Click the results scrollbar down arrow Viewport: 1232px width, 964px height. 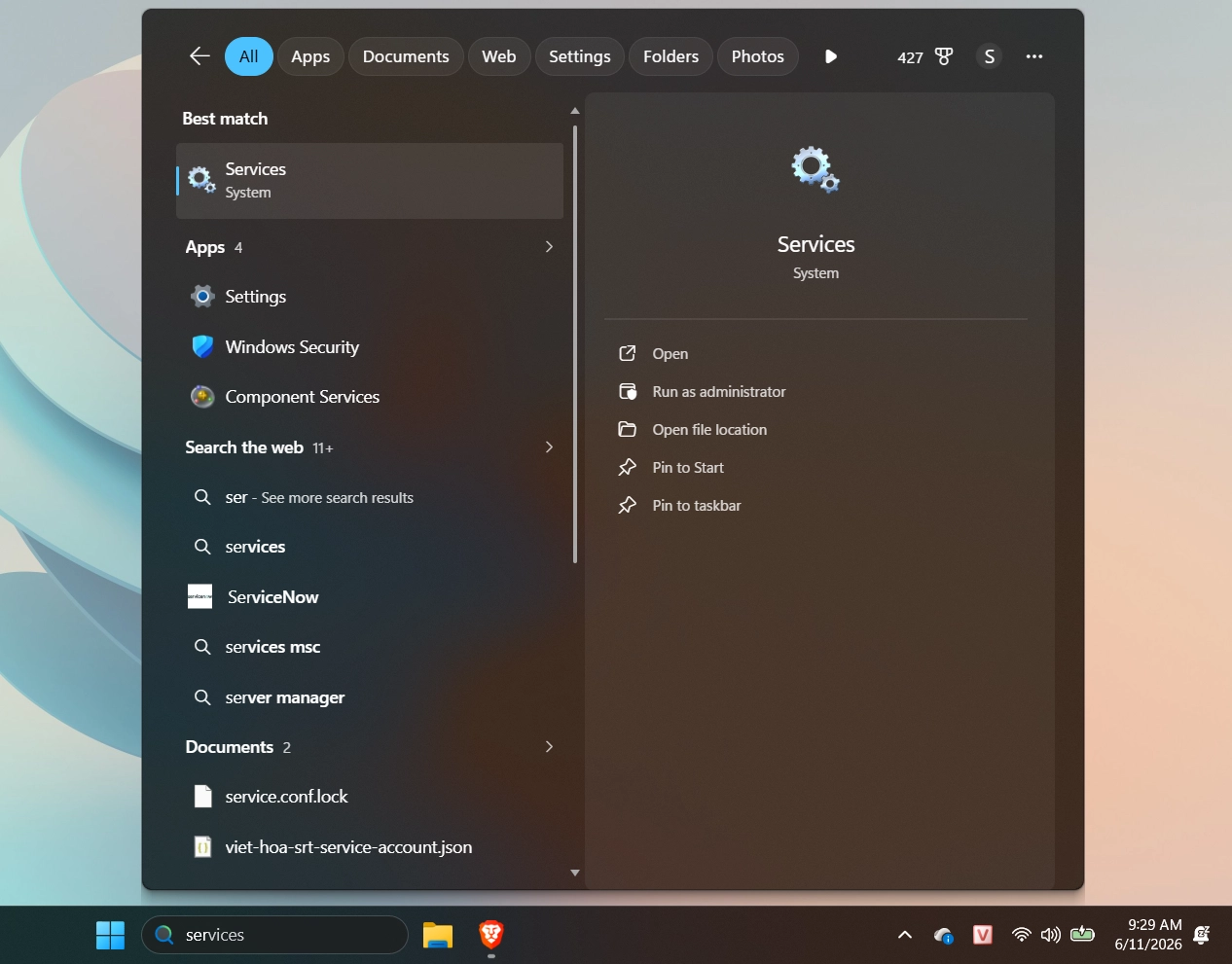[575, 873]
